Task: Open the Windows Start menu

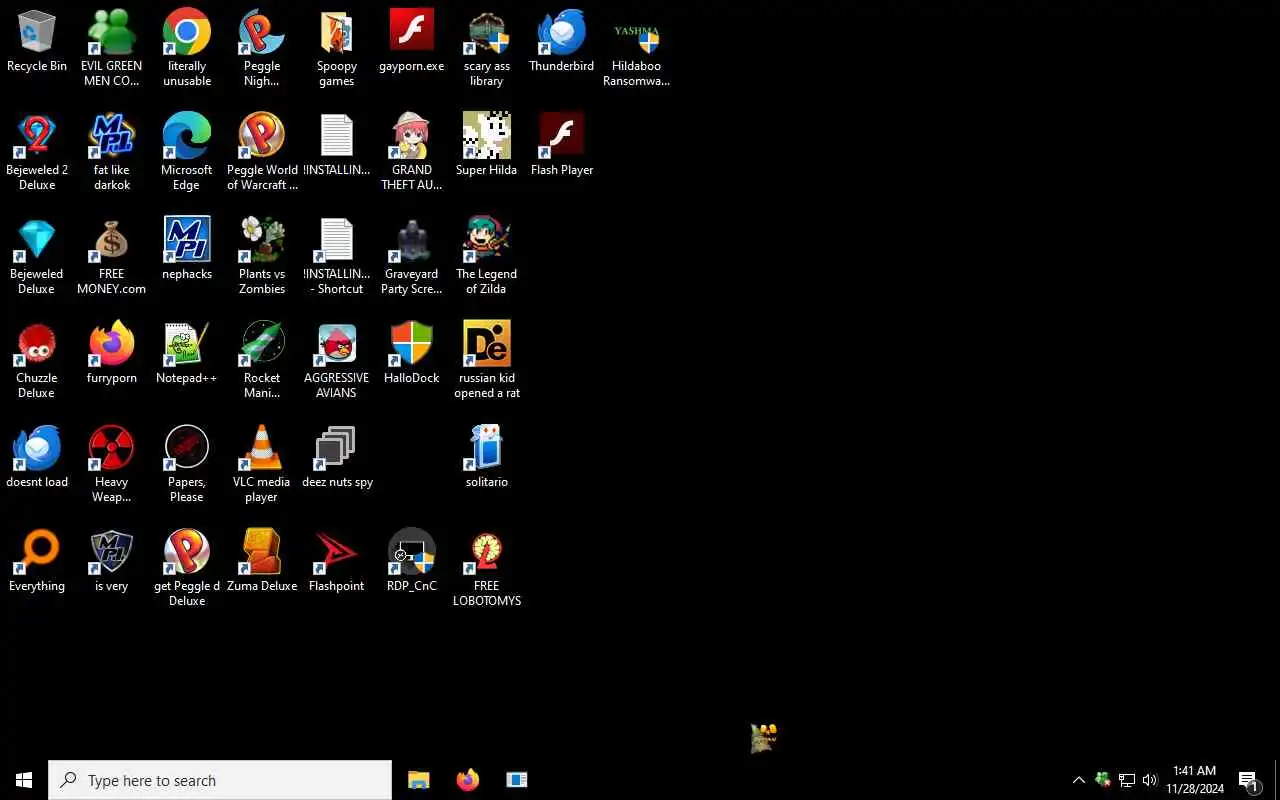Action: point(24,780)
